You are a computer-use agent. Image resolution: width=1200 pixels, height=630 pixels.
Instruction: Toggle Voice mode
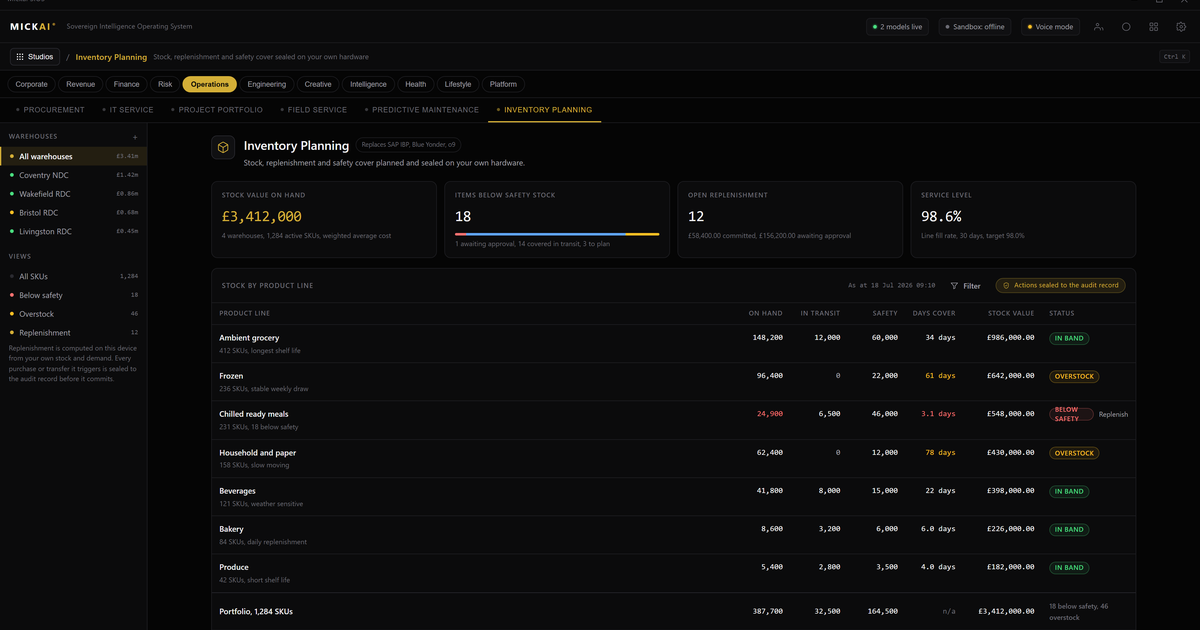click(x=1051, y=27)
